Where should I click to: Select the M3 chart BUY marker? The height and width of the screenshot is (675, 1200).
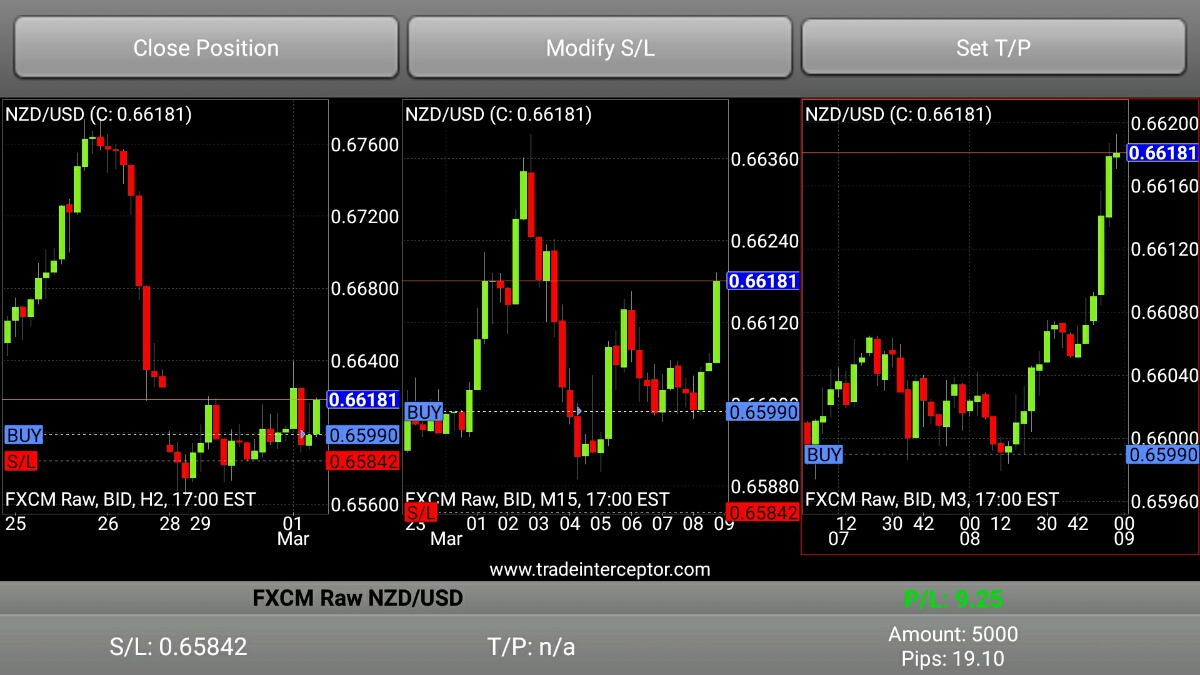824,455
